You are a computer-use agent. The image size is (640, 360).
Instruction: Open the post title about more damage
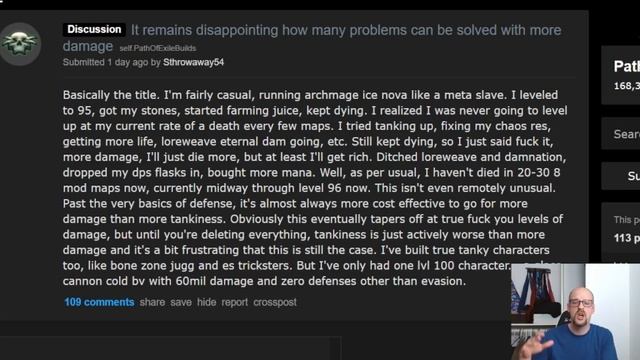tap(312, 38)
